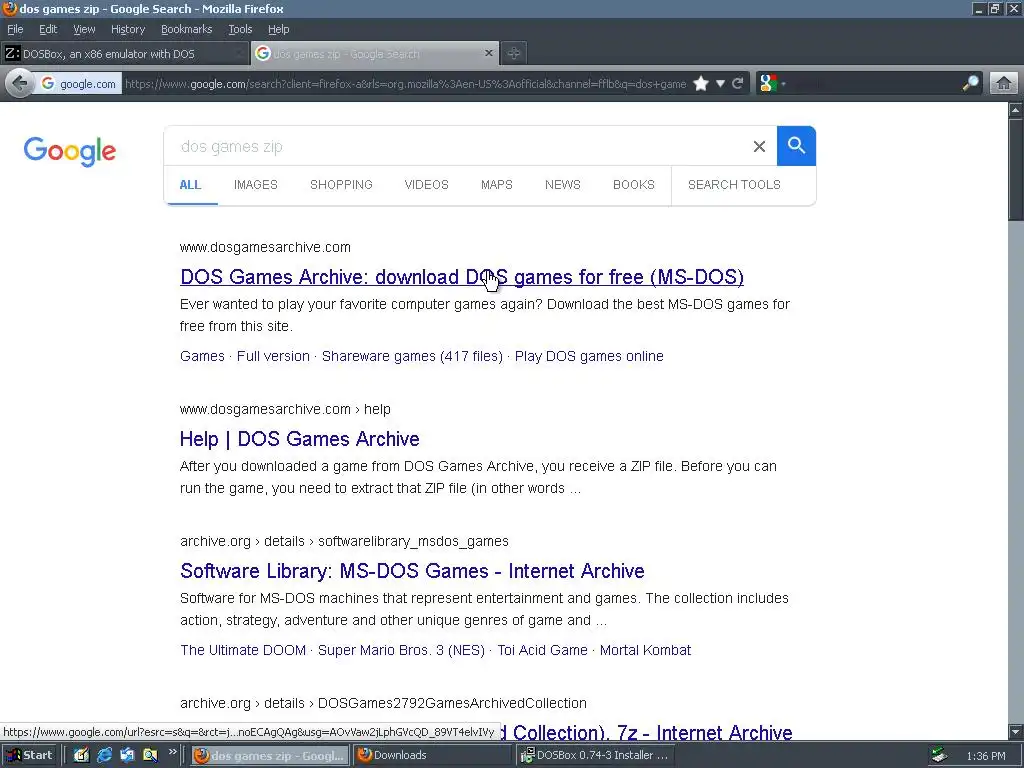Click 'archive.org › details › softwarelibrary_msdos_games' text
Image resolution: width=1024 pixels, height=768 pixels.
point(344,541)
